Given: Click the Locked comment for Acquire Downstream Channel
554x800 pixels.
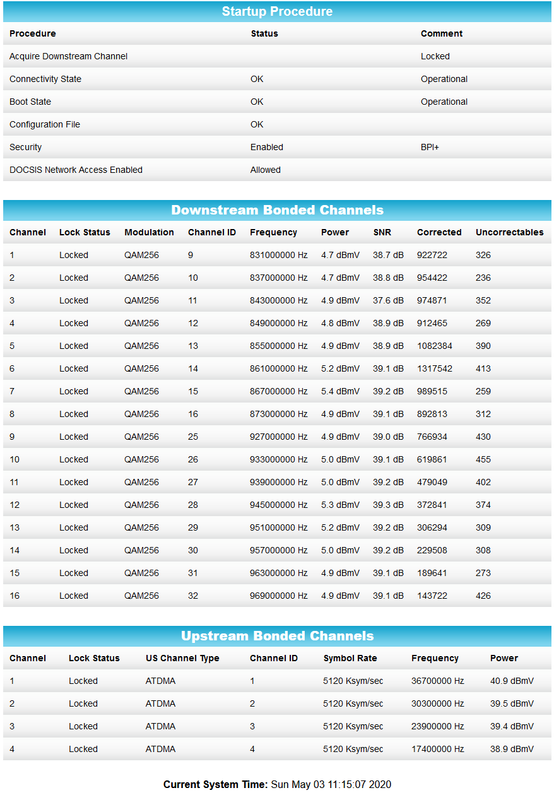Looking at the screenshot, I should (435, 56).
